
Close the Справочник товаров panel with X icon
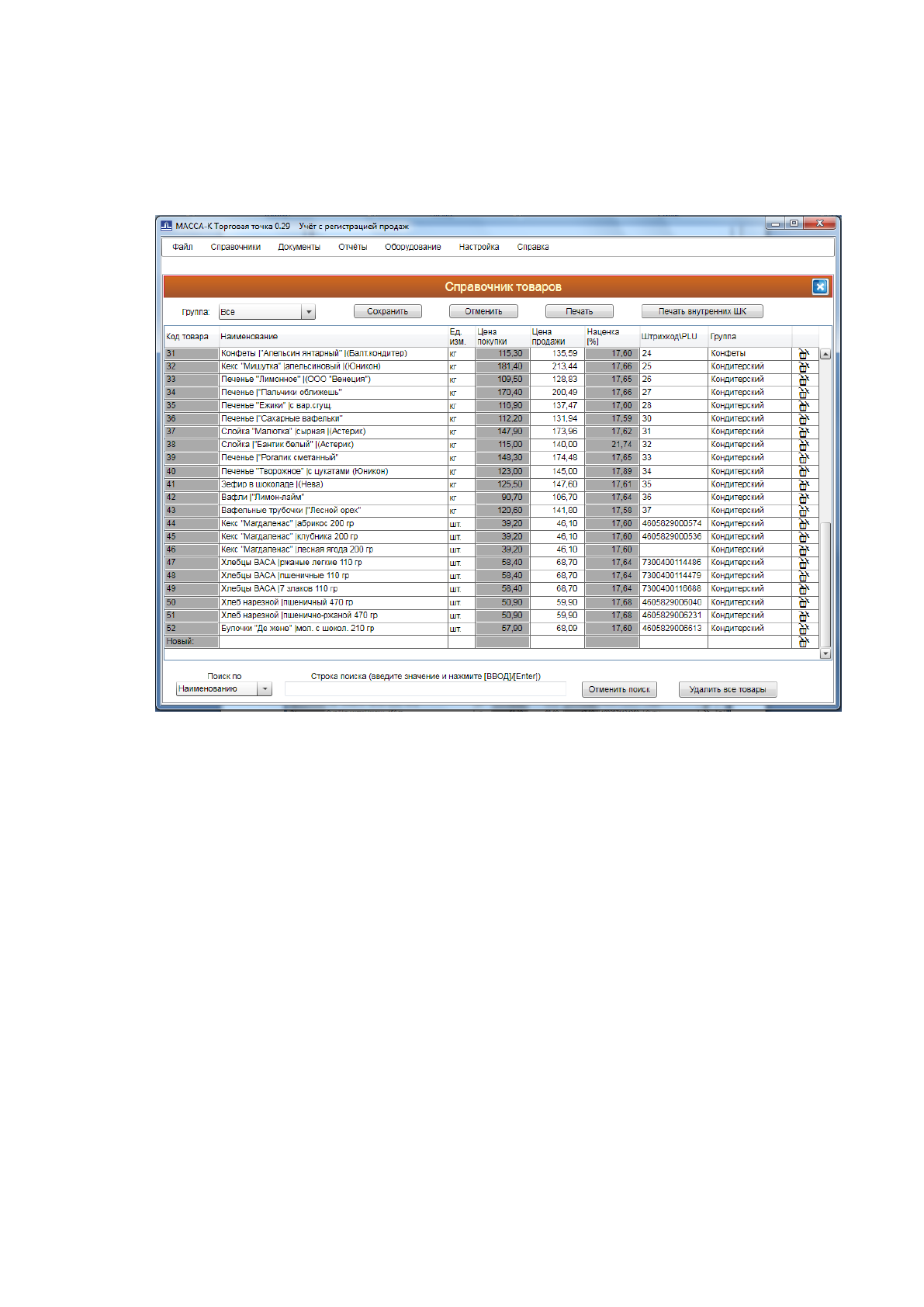[820, 287]
